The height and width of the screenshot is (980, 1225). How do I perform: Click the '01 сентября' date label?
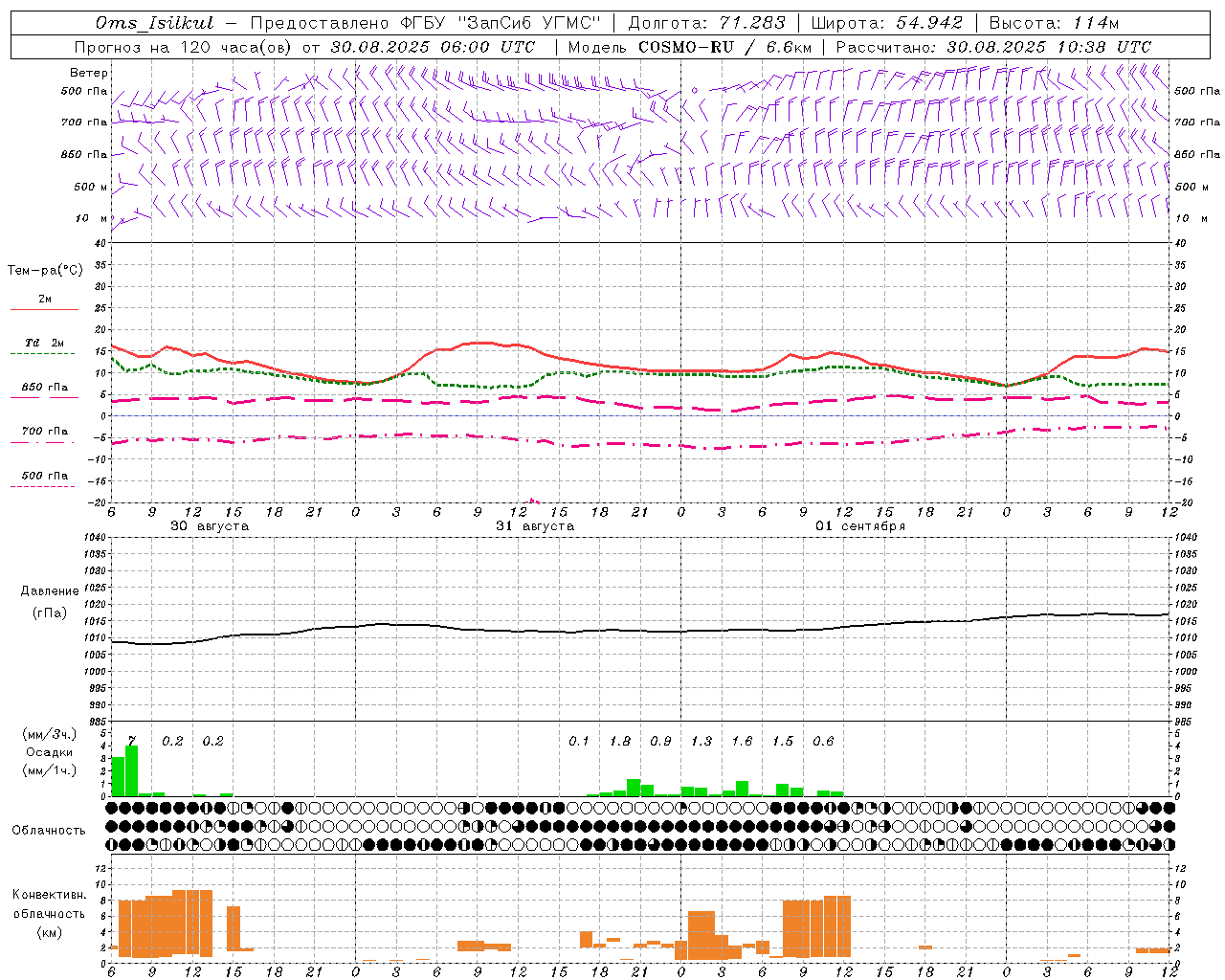(x=860, y=526)
